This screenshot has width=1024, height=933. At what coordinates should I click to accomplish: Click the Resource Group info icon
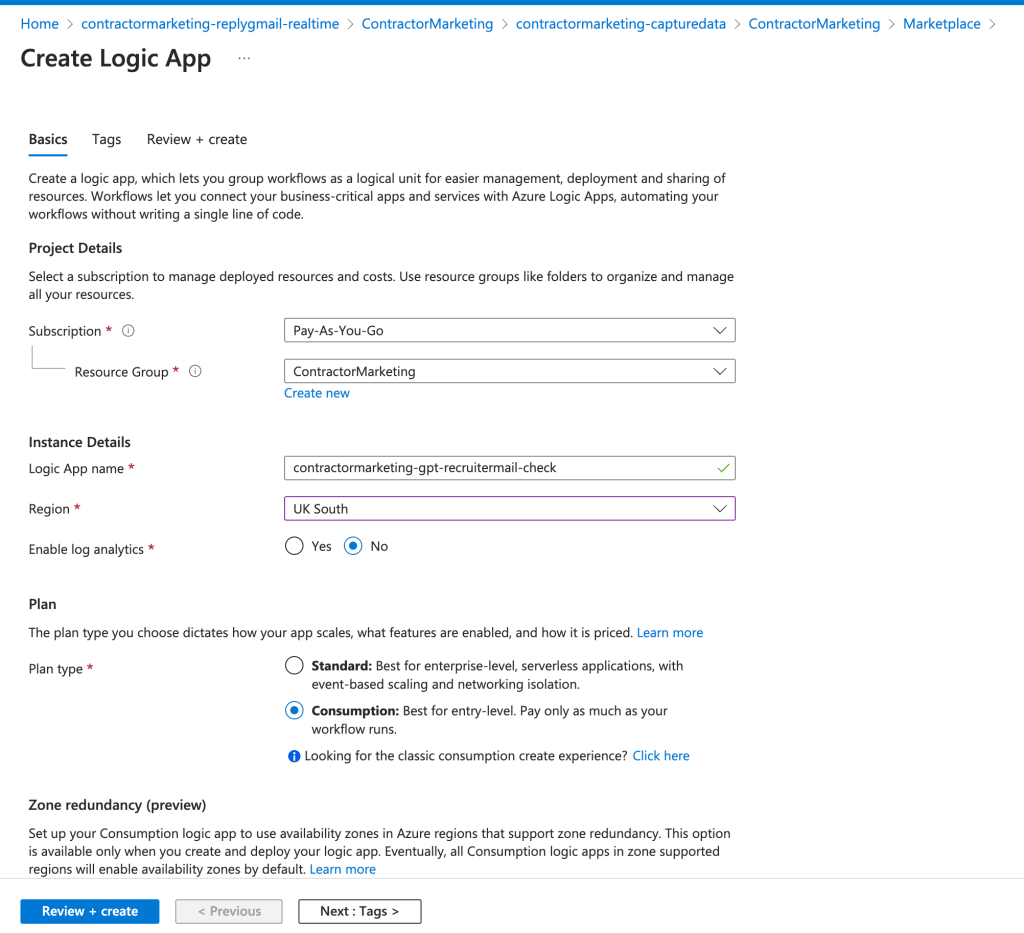(195, 371)
